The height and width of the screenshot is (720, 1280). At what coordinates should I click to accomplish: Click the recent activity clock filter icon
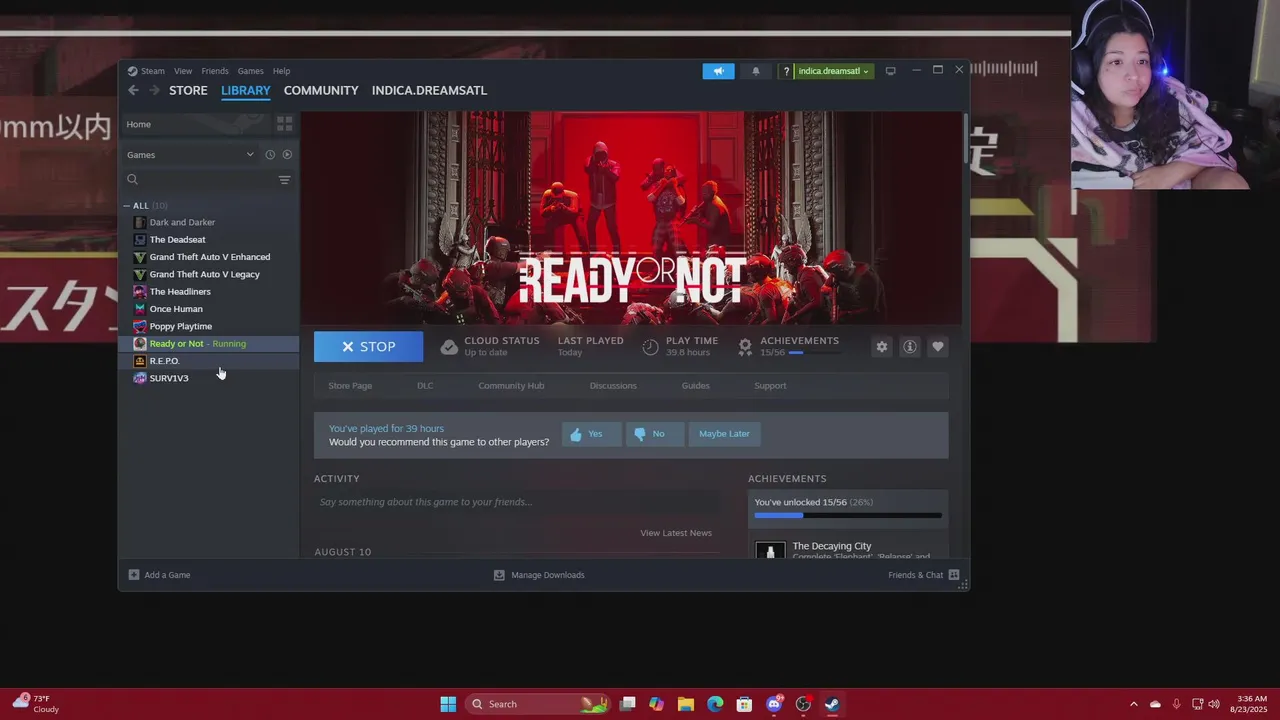tap(270, 155)
